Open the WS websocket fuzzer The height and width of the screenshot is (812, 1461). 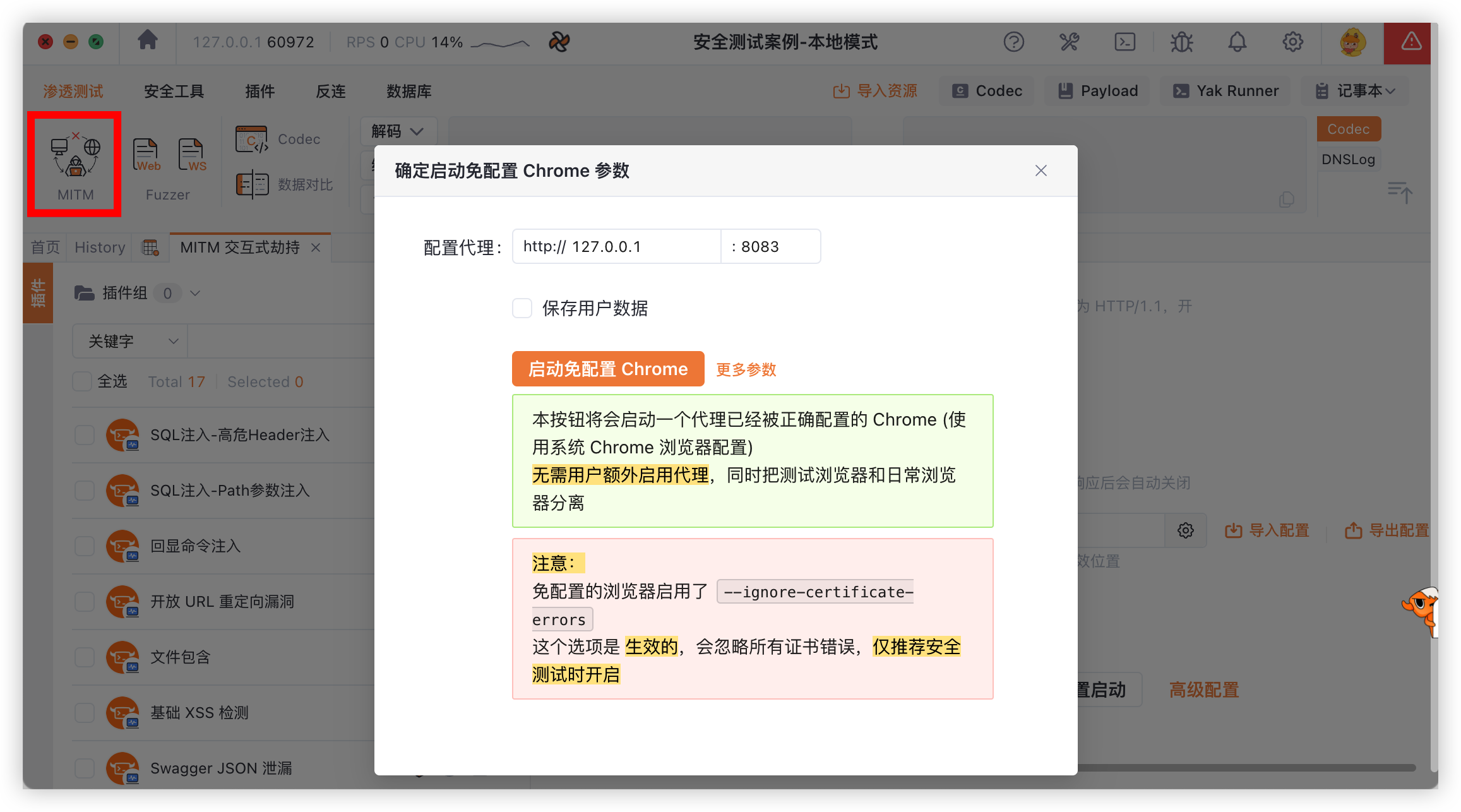(193, 155)
